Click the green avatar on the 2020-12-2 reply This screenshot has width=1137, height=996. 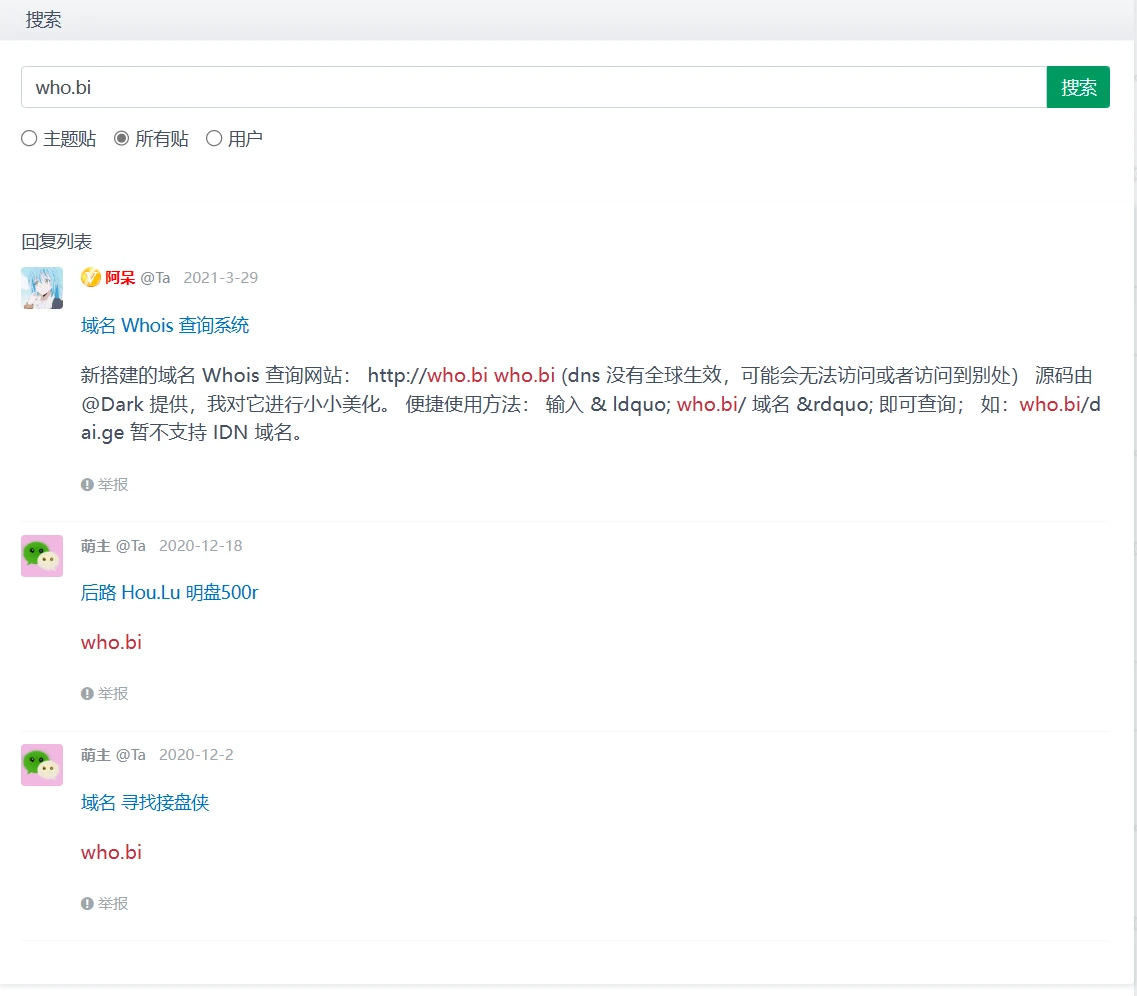(42, 765)
